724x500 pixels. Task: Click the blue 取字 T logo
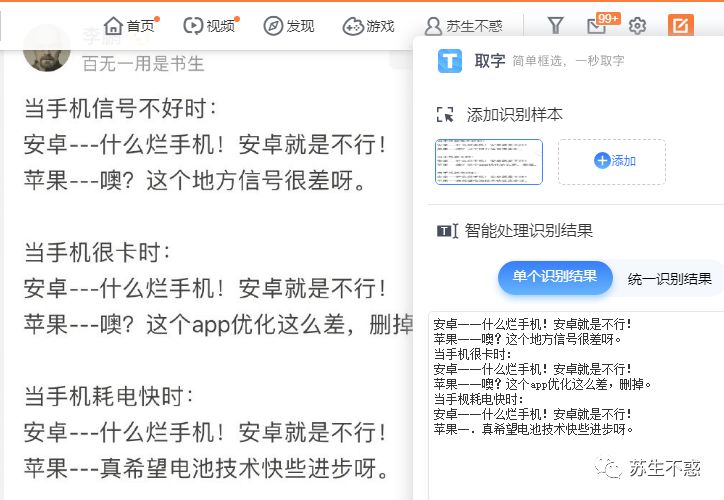point(450,61)
